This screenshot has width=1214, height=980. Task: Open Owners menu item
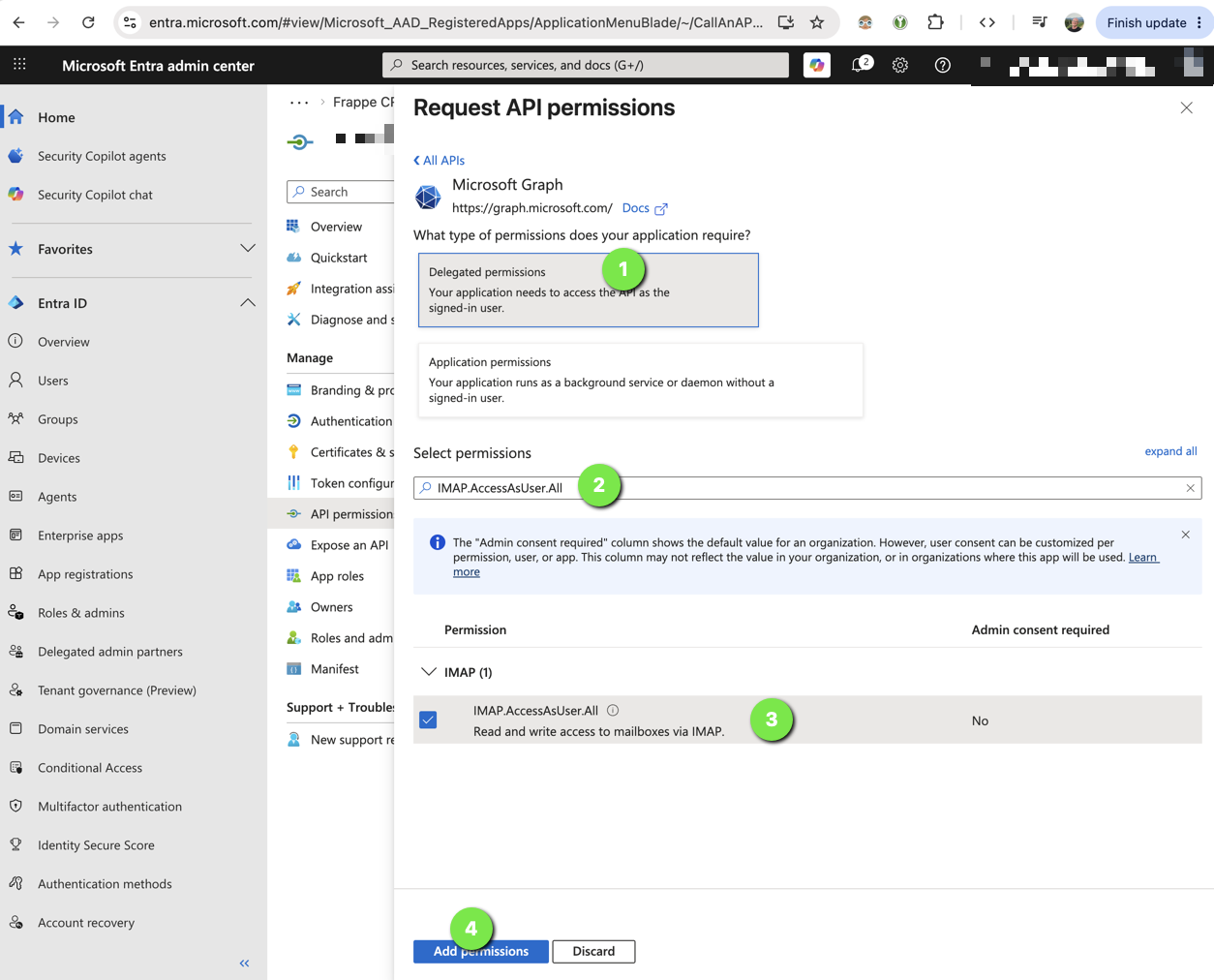[x=331, y=607]
